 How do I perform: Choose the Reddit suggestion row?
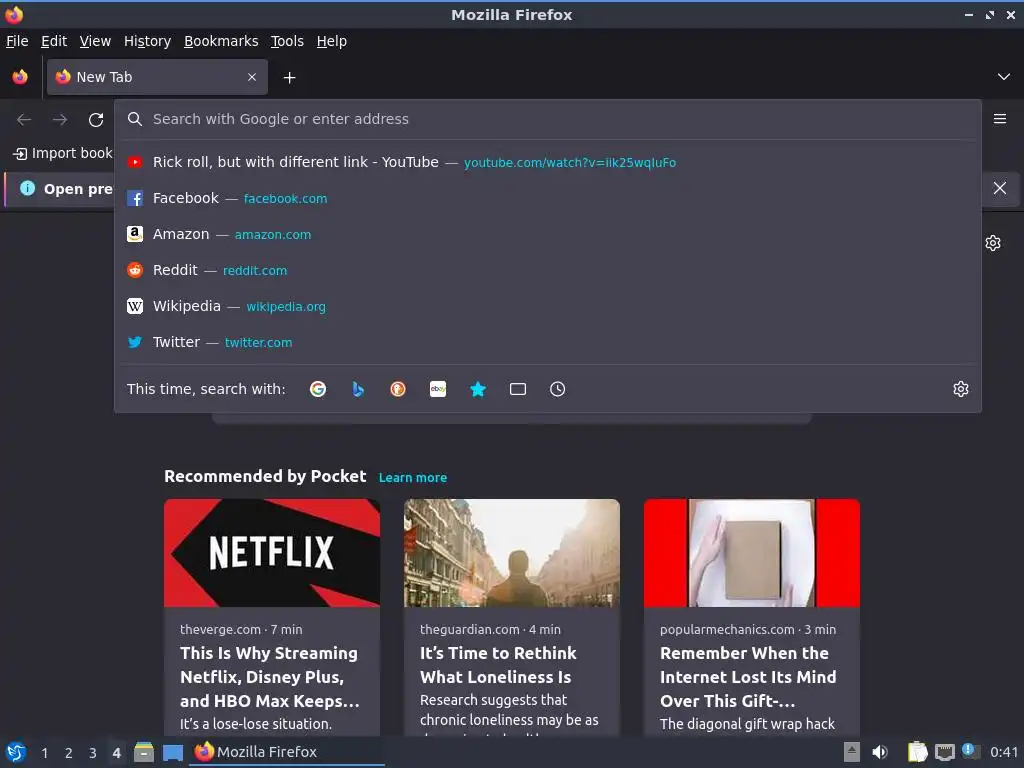click(x=549, y=270)
